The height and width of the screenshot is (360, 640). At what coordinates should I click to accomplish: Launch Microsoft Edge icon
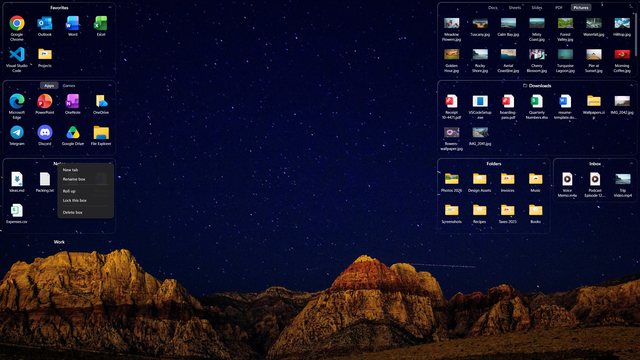click(x=17, y=102)
